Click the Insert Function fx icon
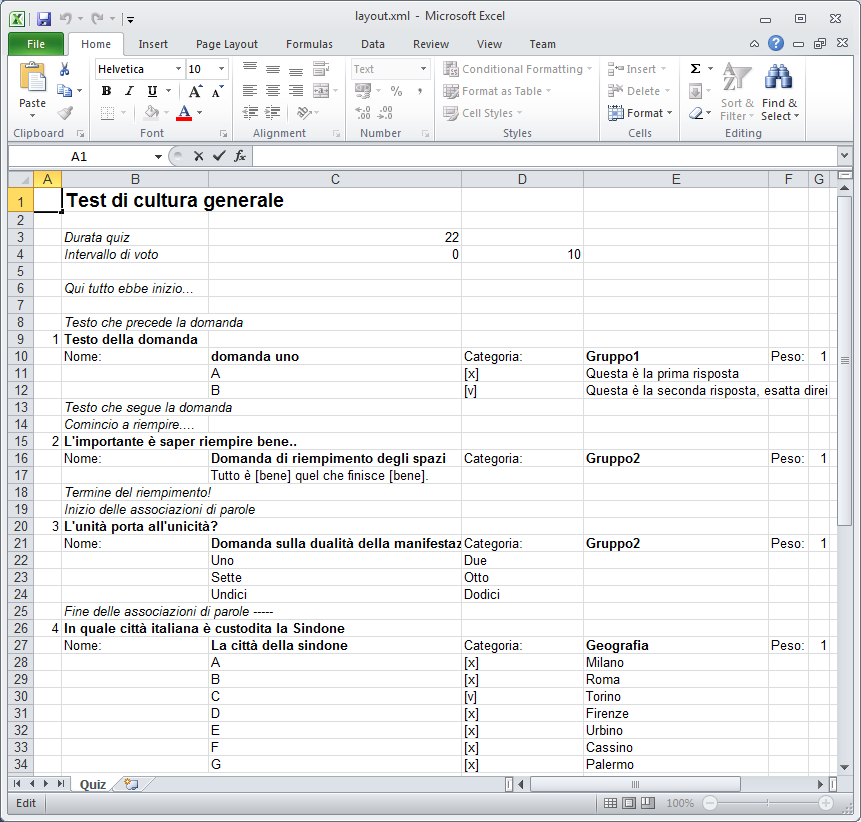 click(240, 156)
